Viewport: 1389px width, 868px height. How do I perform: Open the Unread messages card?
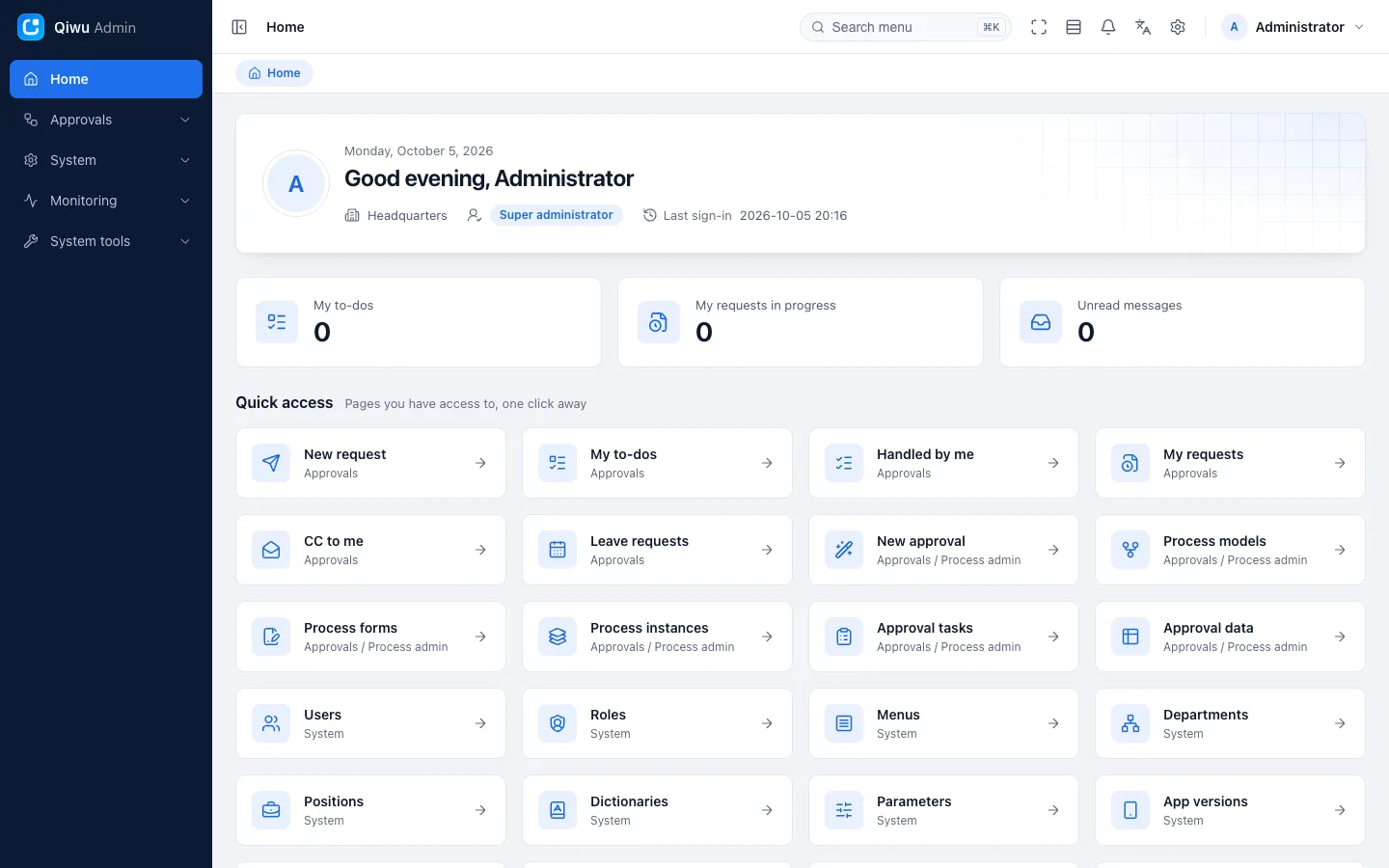click(x=1183, y=322)
